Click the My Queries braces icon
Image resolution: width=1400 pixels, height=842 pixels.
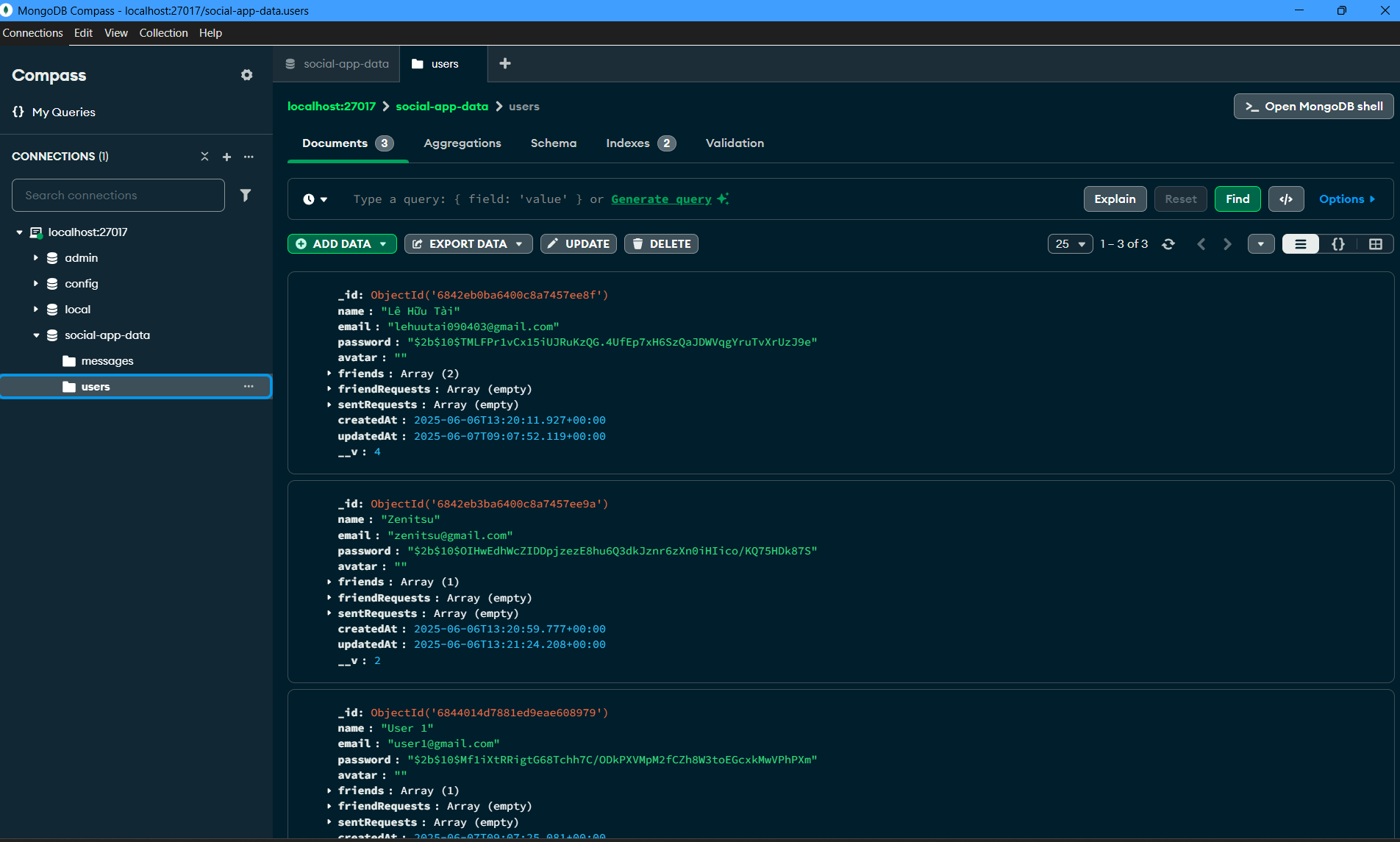[18, 112]
